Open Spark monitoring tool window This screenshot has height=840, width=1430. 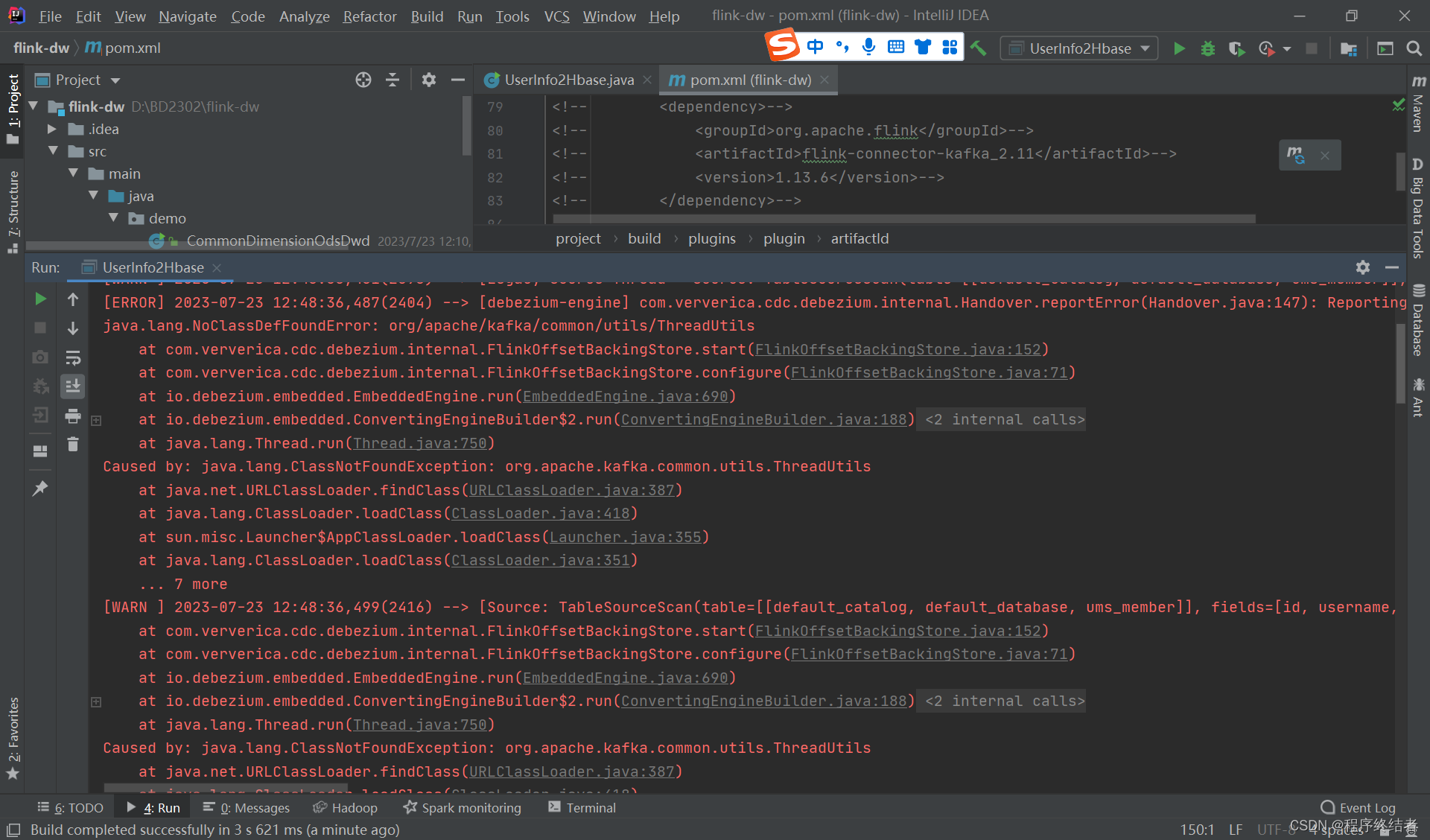[462, 807]
